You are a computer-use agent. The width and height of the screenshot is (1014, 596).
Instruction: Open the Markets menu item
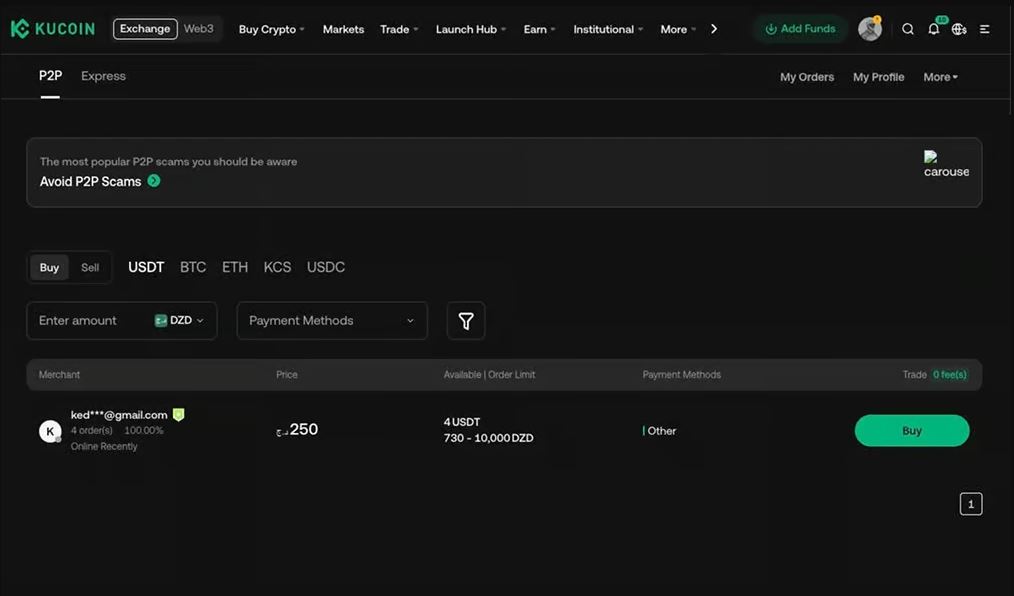[x=343, y=30]
